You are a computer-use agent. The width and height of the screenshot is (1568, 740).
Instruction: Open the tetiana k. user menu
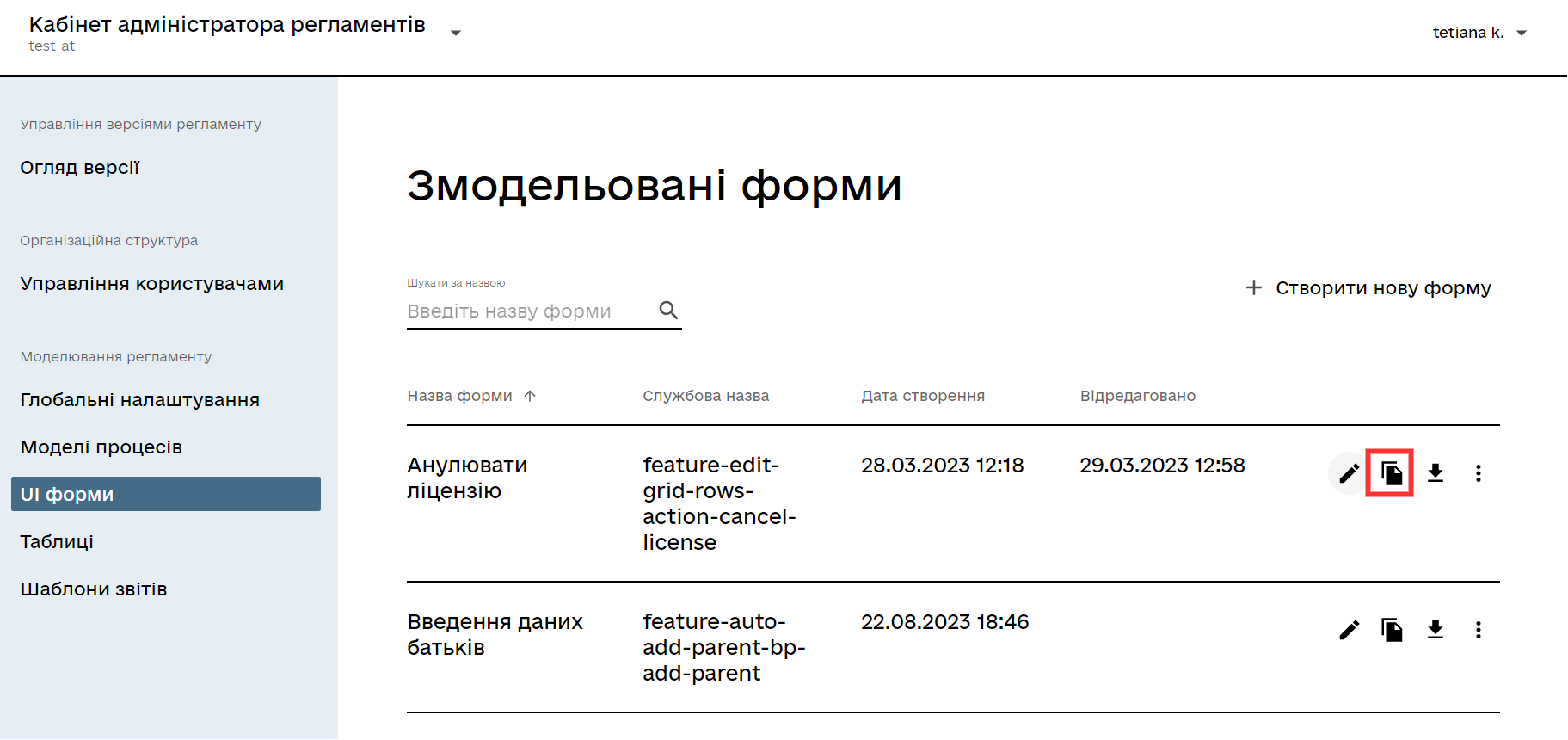(x=1479, y=33)
